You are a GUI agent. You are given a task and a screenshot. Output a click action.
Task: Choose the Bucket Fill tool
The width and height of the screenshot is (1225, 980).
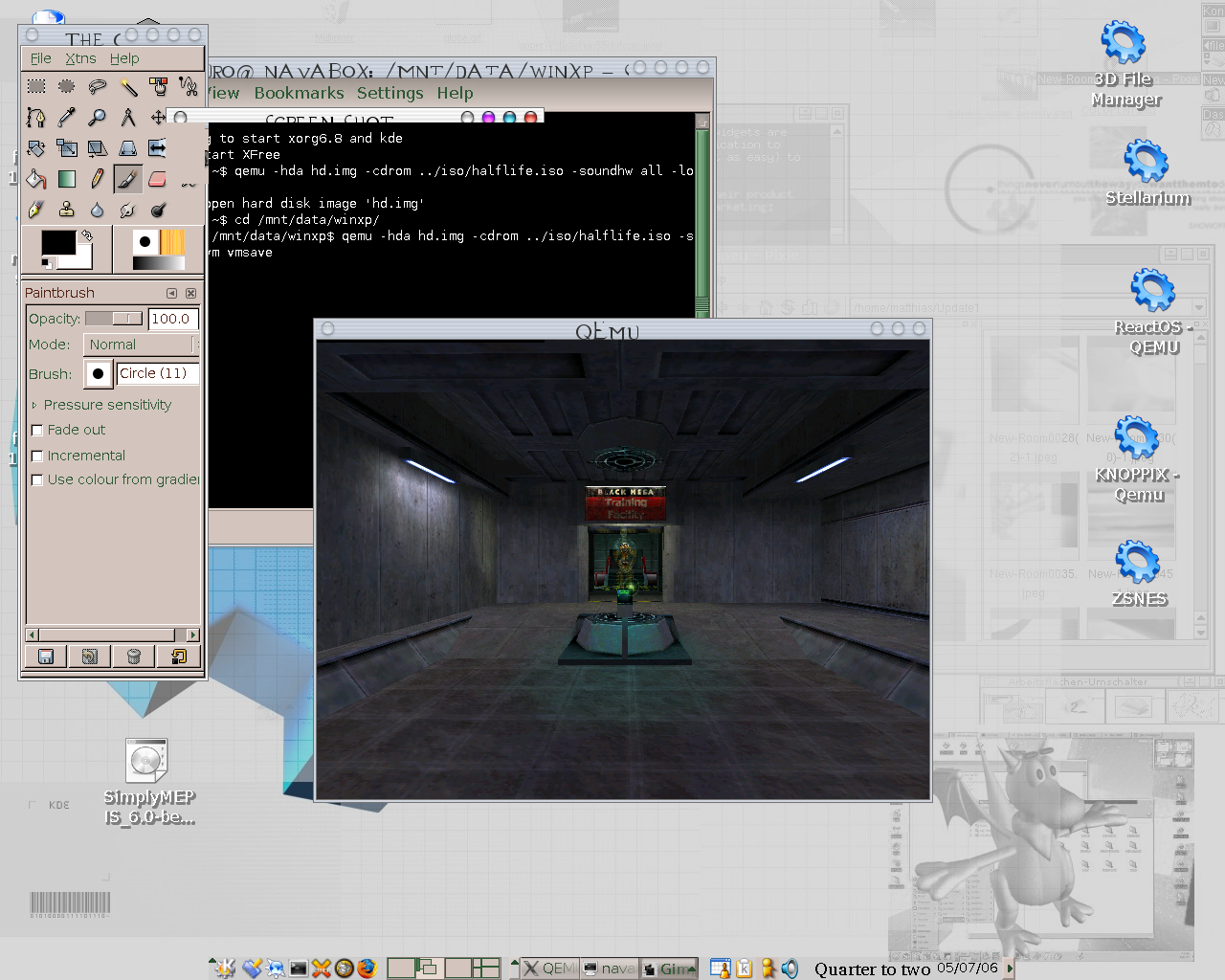[36, 179]
